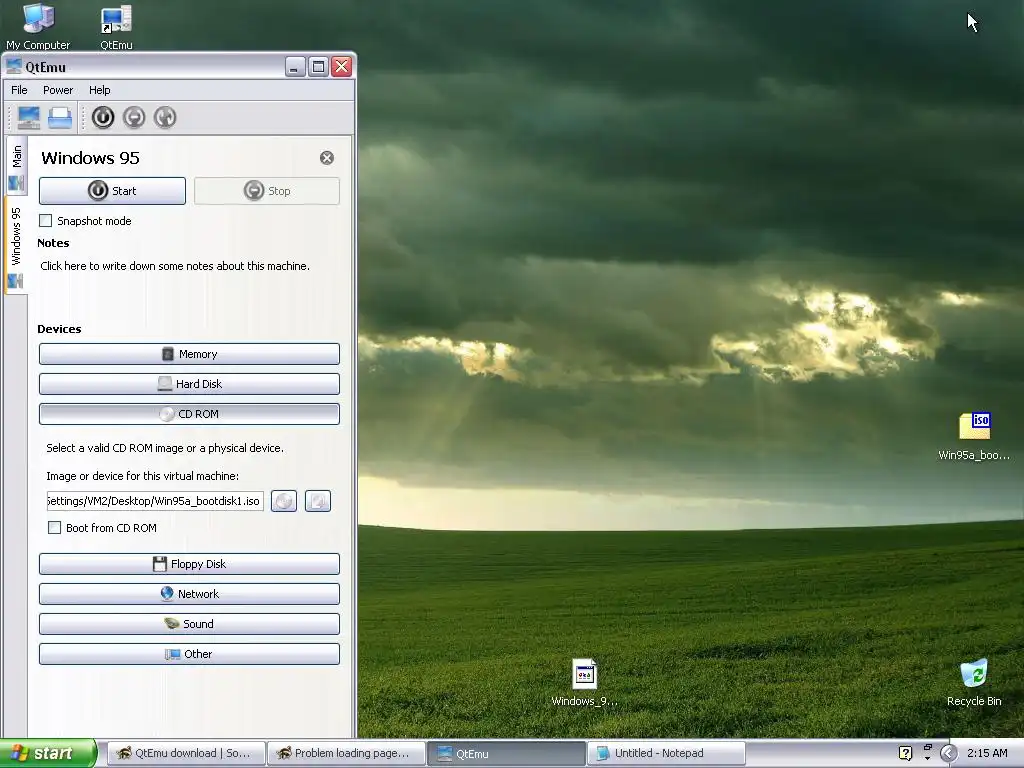Switch to Problem loading page taskbar window
Viewport: 1024px width, 768px height.
(346, 753)
